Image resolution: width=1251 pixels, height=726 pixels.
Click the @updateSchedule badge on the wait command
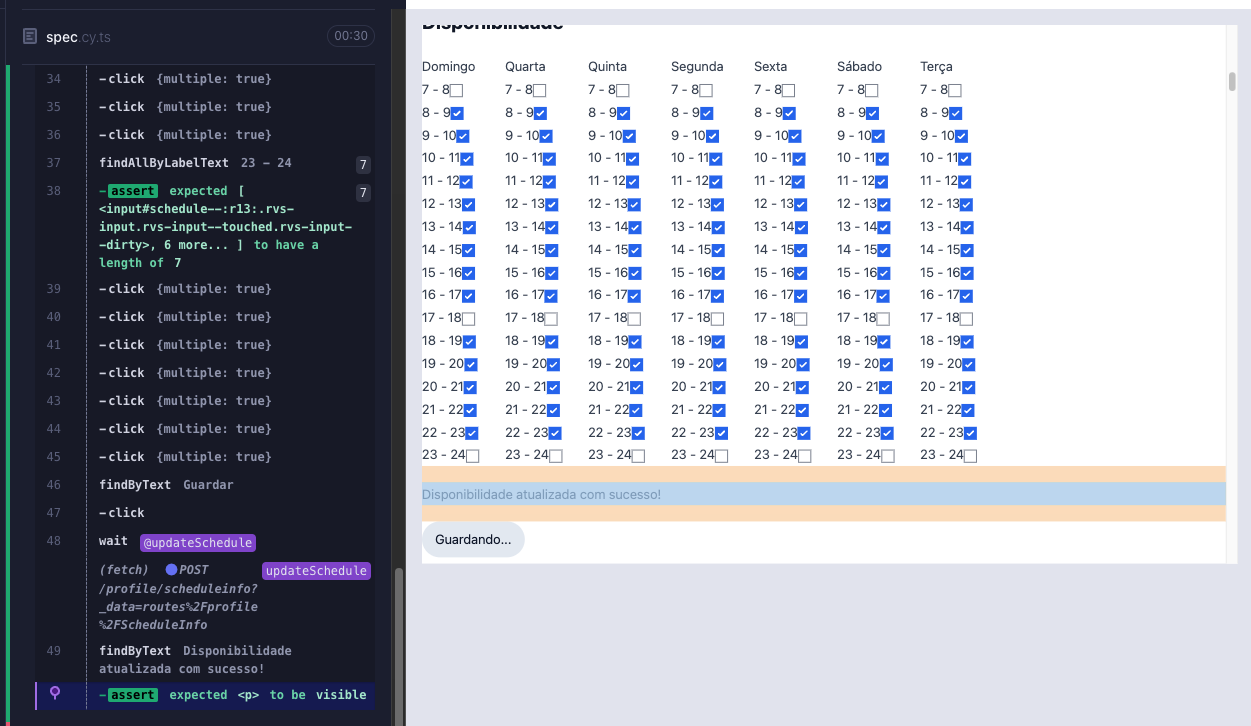pyautogui.click(x=198, y=541)
